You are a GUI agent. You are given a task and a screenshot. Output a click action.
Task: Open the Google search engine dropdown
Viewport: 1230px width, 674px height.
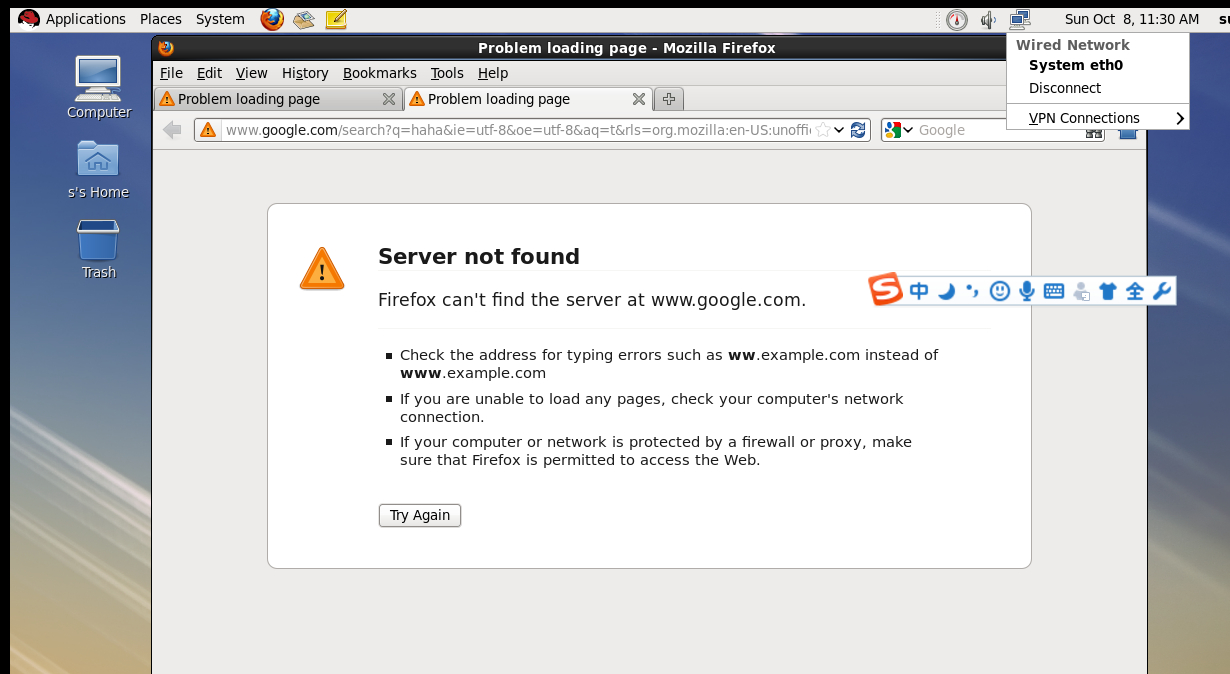(x=899, y=130)
